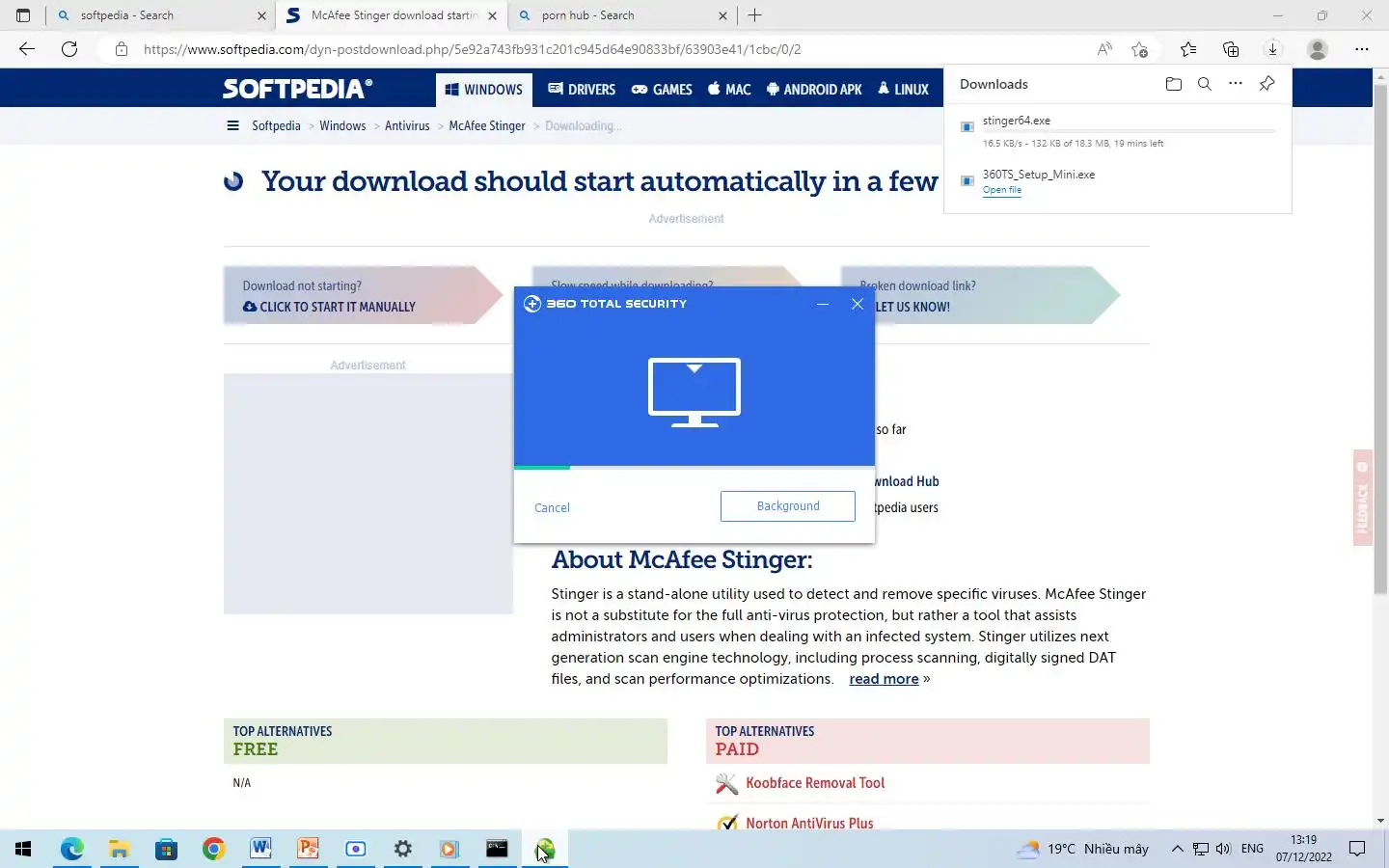Select LINUX category in Softpedia nav
This screenshot has height=868, width=1389.
[904, 90]
